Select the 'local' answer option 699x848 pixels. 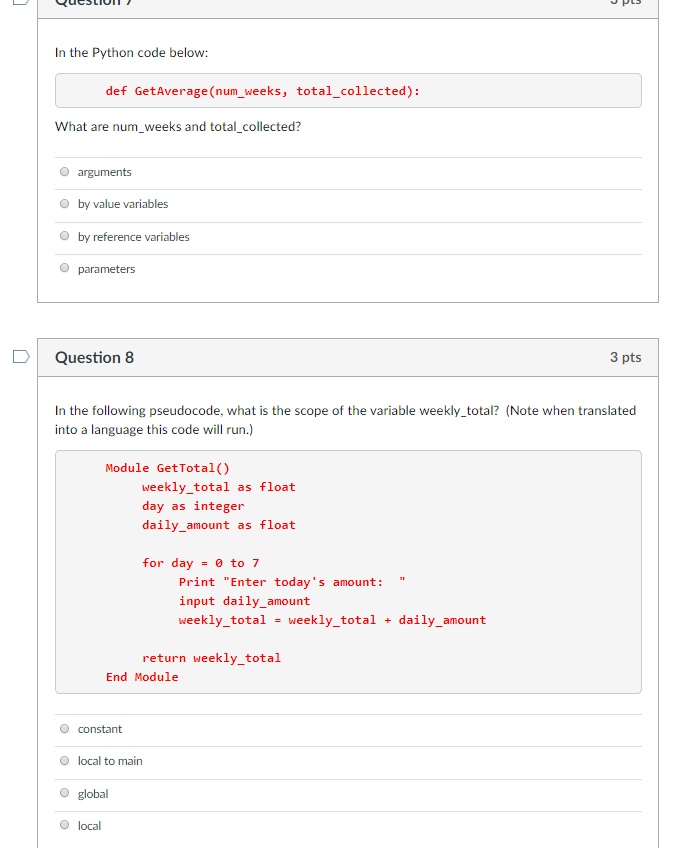pos(64,825)
